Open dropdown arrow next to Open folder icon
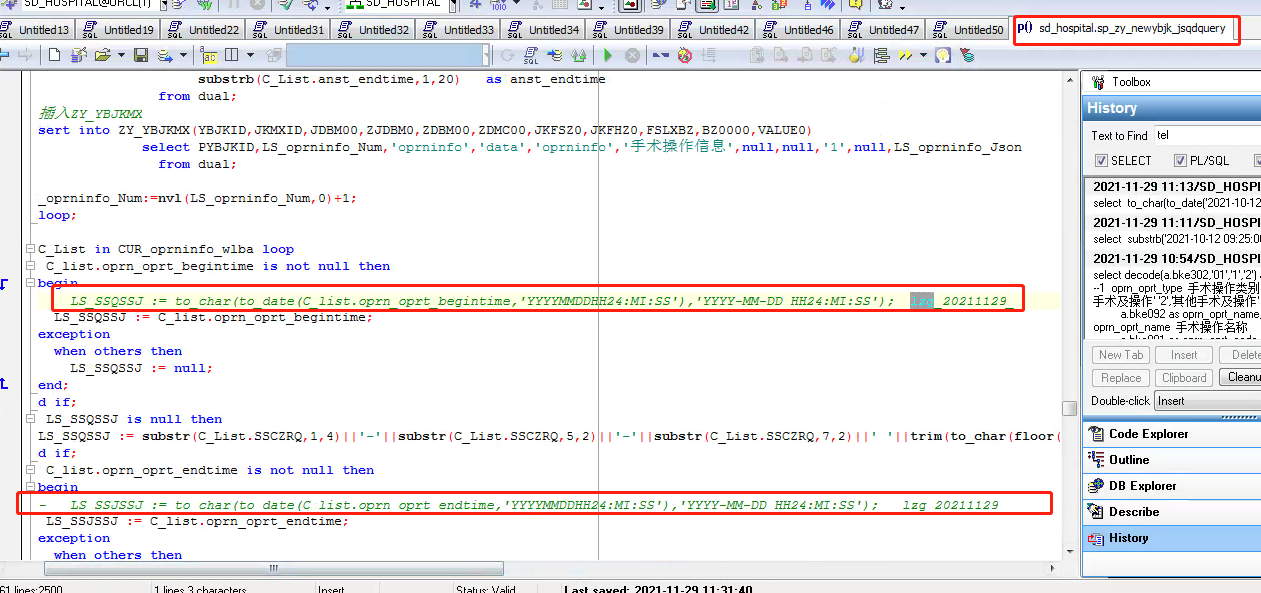1261x593 pixels. click(121, 55)
